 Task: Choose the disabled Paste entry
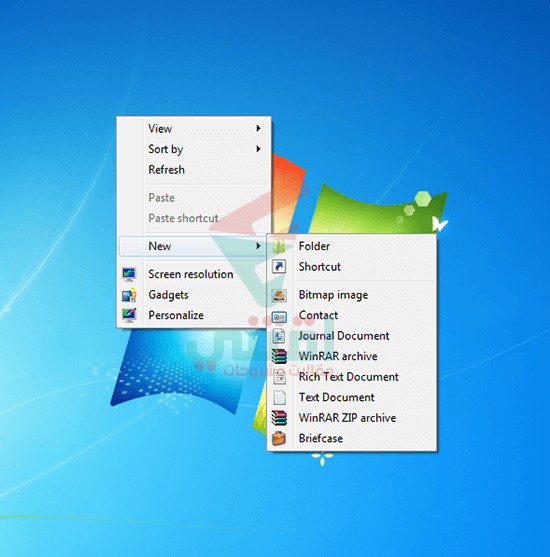tap(194, 198)
